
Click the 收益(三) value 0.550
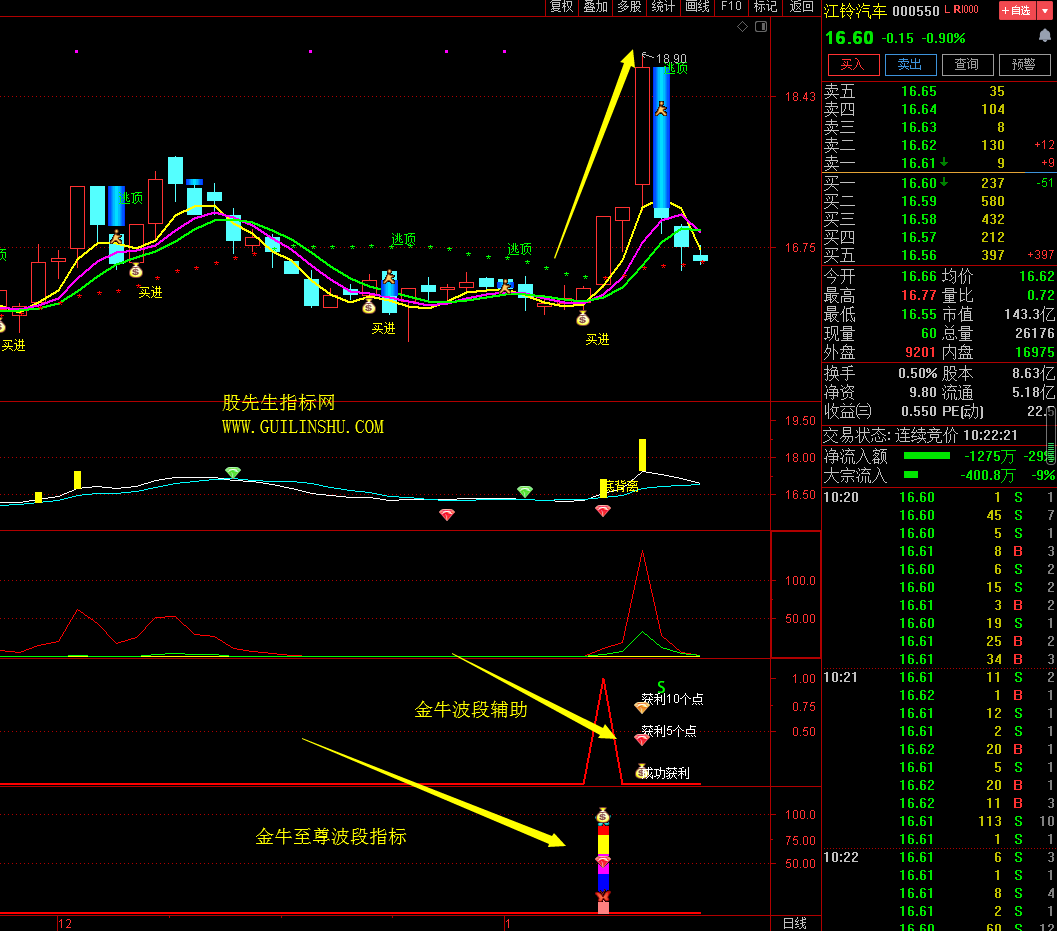[x=919, y=411]
